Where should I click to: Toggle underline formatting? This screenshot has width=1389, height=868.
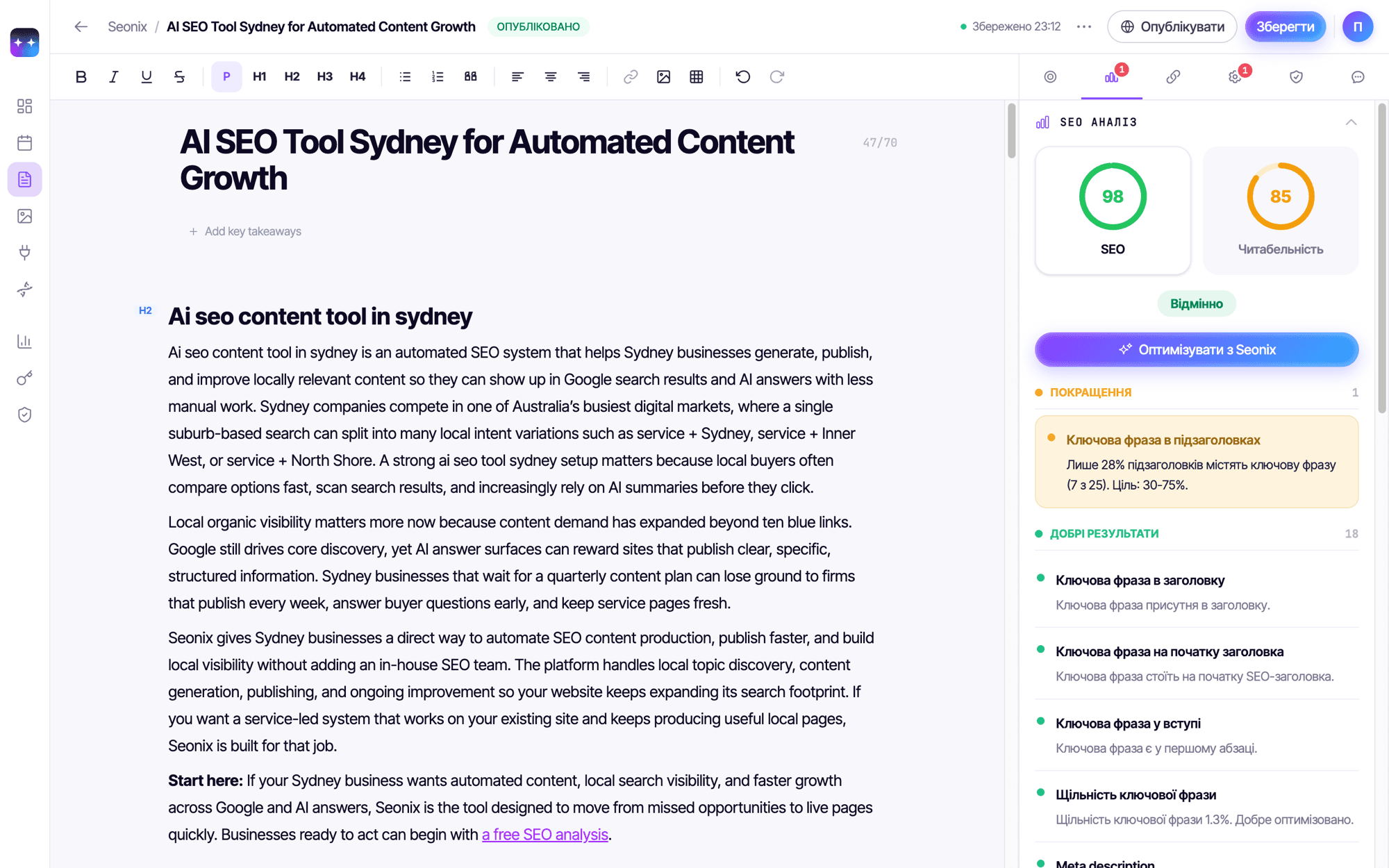[147, 76]
